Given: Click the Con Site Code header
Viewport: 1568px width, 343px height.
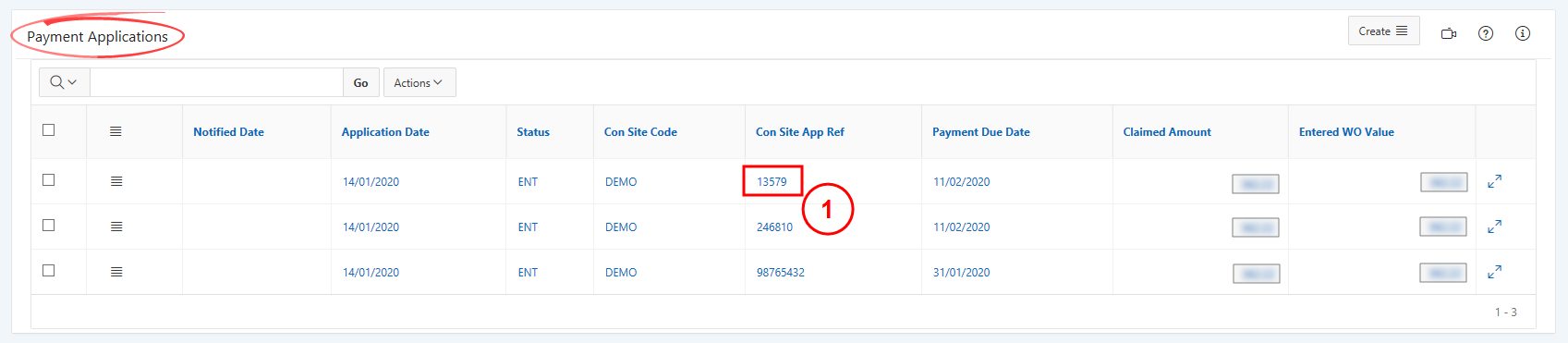Looking at the screenshot, I should click(640, 132).
